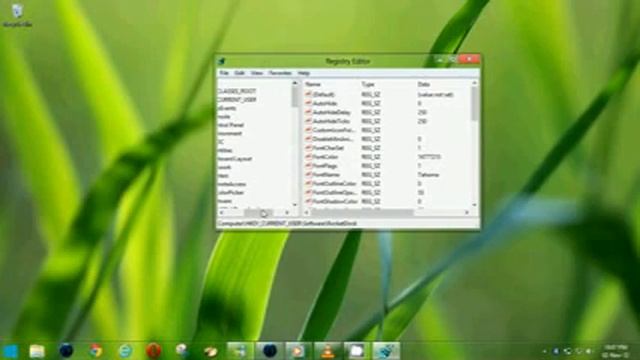Click the values pane vertical scrollbar thumb
Image resolution: width=640 pixels, height=360 pixels.
[x=474, y=104]
